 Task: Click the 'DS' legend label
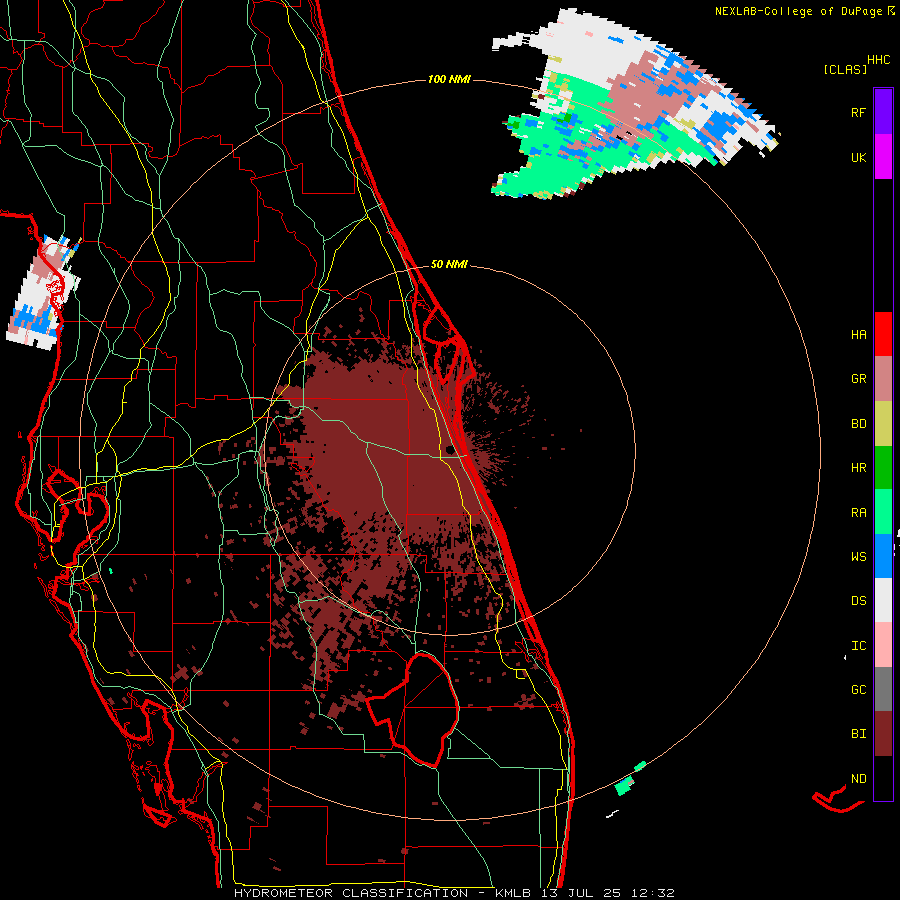(x=858, y=601)
